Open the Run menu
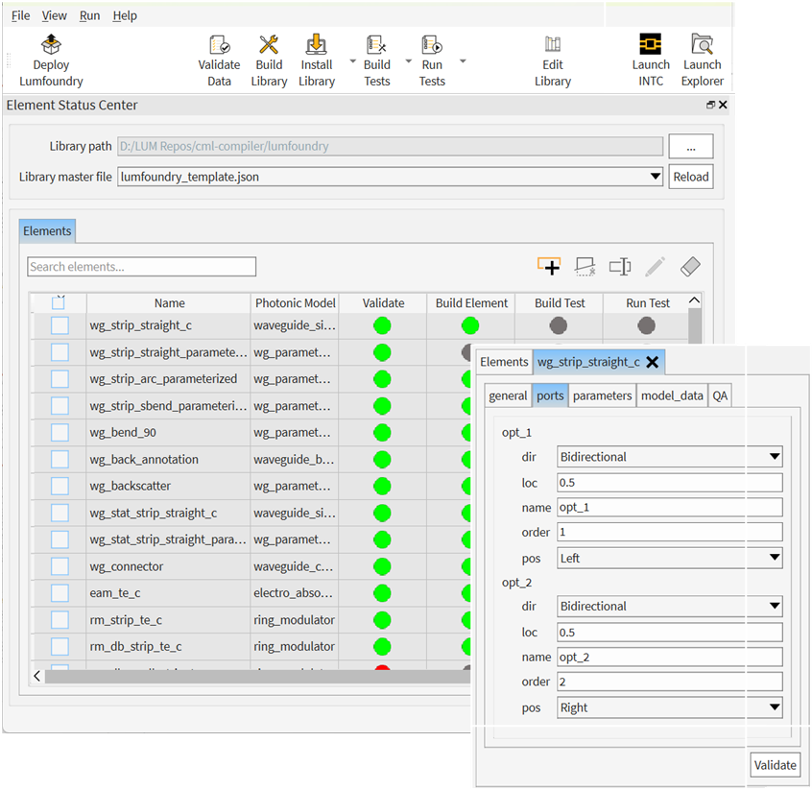This screenshot has width=812, height=790. pyautogui.click(x=90, y=16)
